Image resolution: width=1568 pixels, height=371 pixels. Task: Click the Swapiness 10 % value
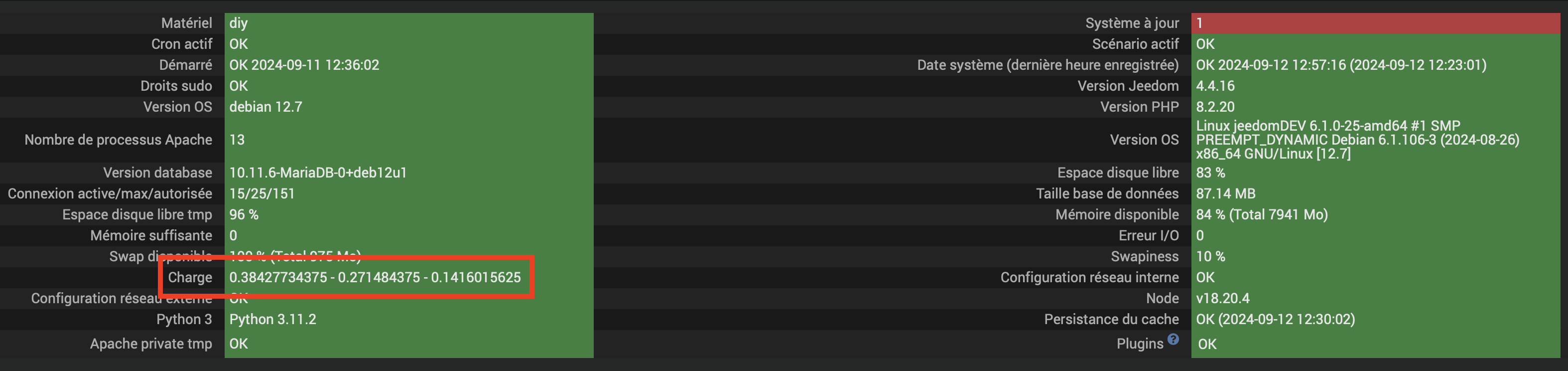[x=1210, y=256]
